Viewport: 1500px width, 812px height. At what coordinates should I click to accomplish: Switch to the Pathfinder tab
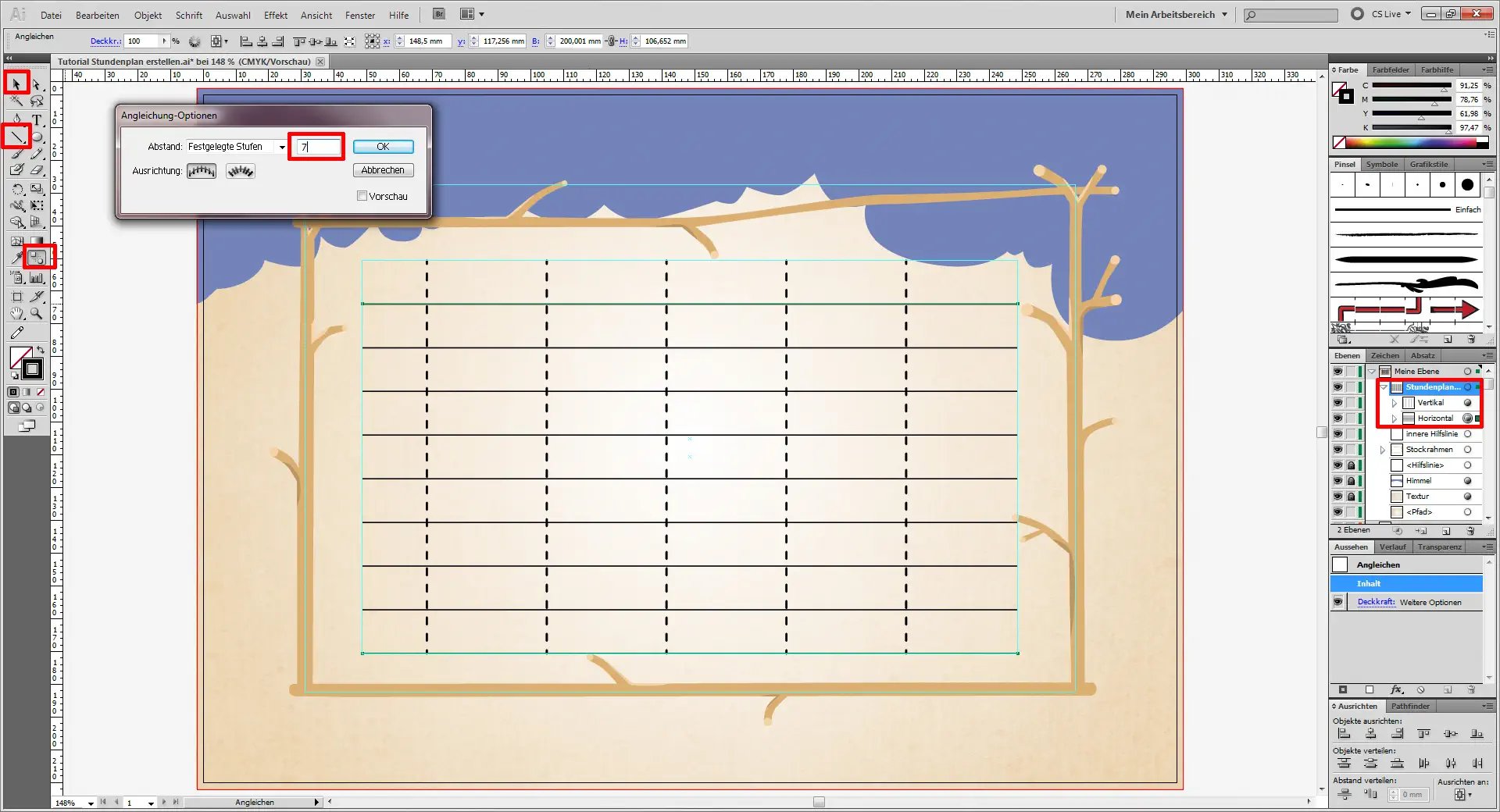click(1410, 706)
